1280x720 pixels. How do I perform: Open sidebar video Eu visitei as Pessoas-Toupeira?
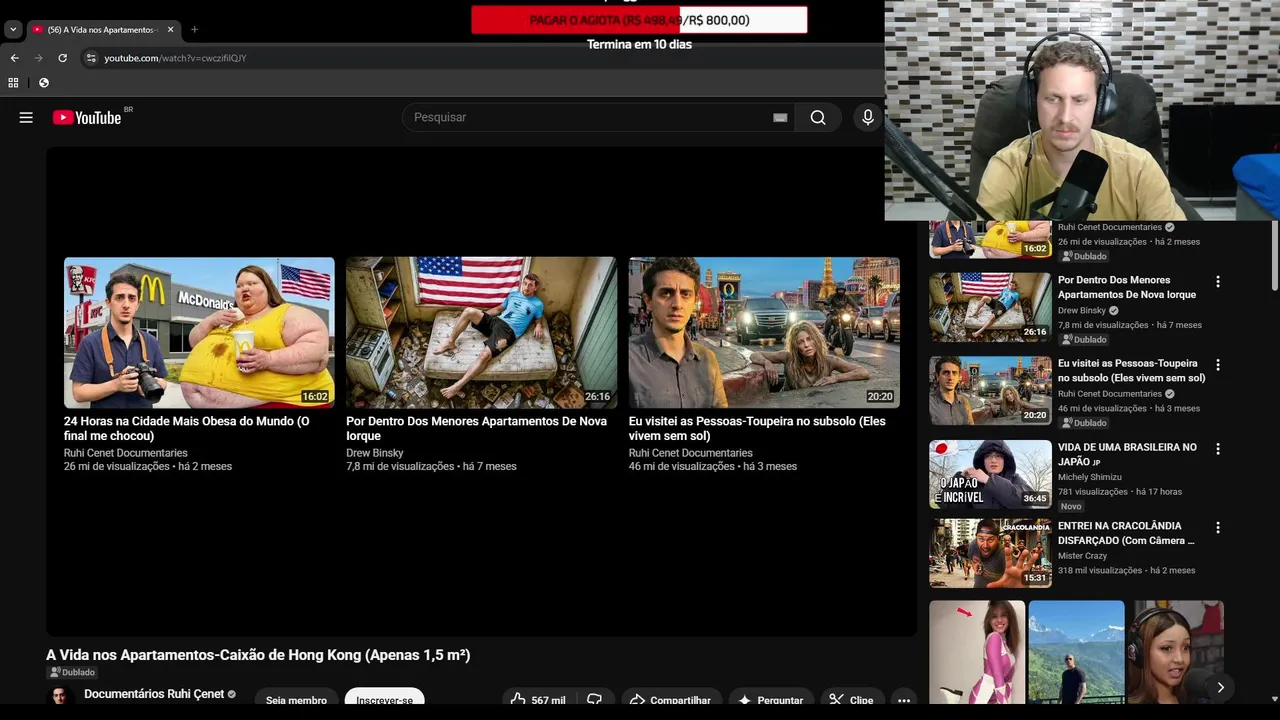(x=1131, y=371)
